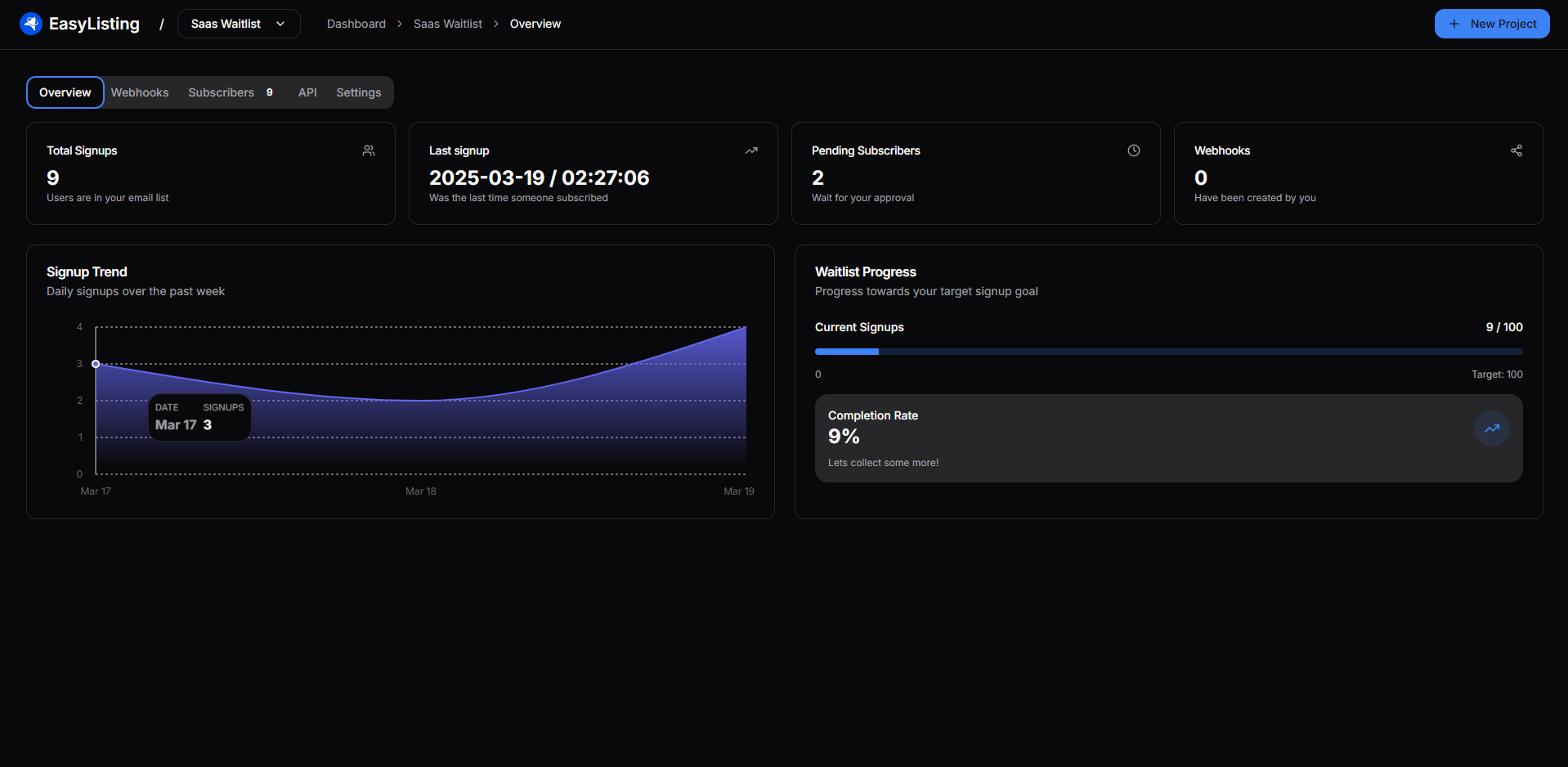Click the Total Signups value 9
Screen dimensions: 1568x767
[x=53, y=177]
